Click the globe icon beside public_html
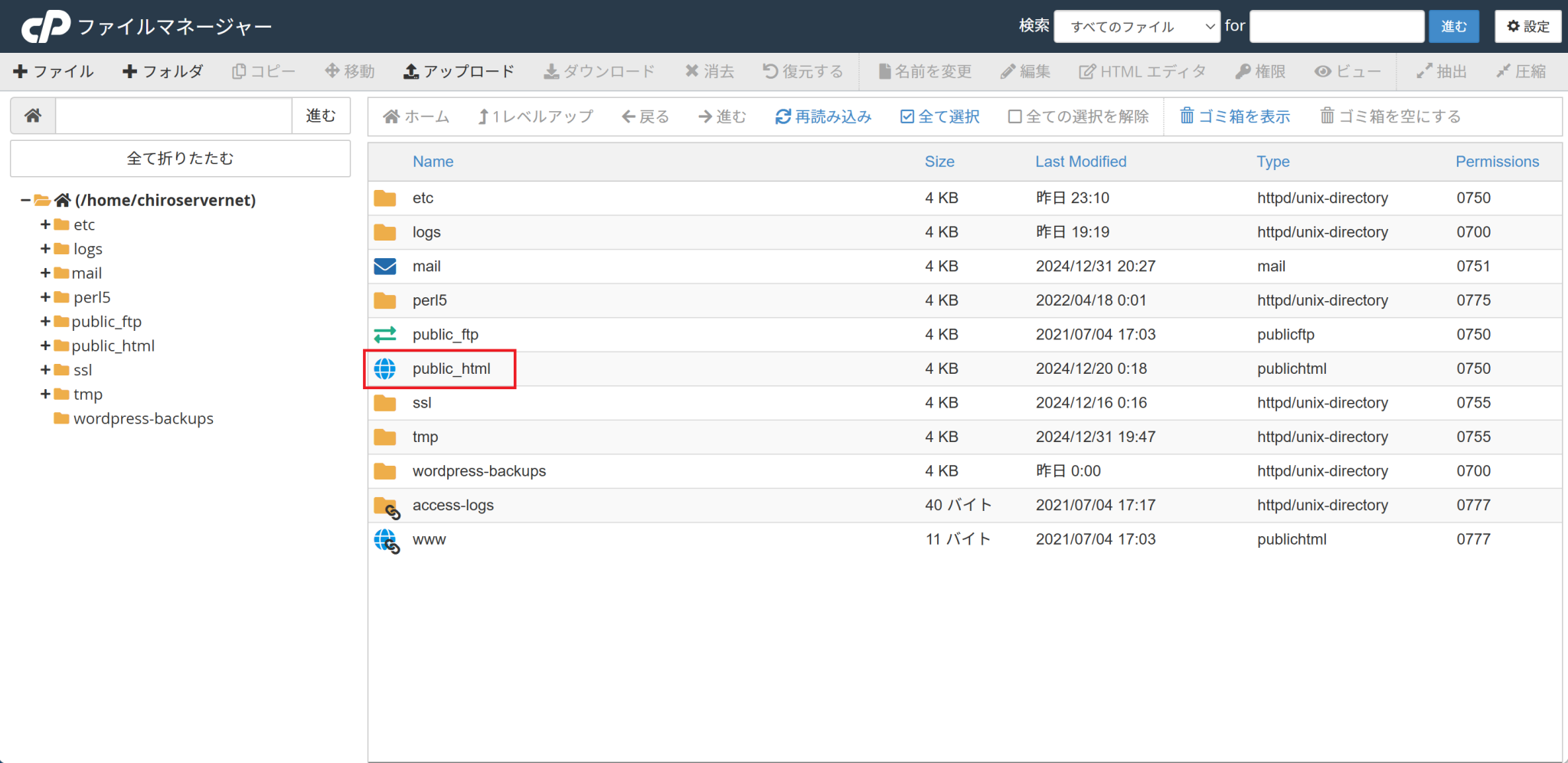Viewport: 1568px width, 763px height. (385, 368)
